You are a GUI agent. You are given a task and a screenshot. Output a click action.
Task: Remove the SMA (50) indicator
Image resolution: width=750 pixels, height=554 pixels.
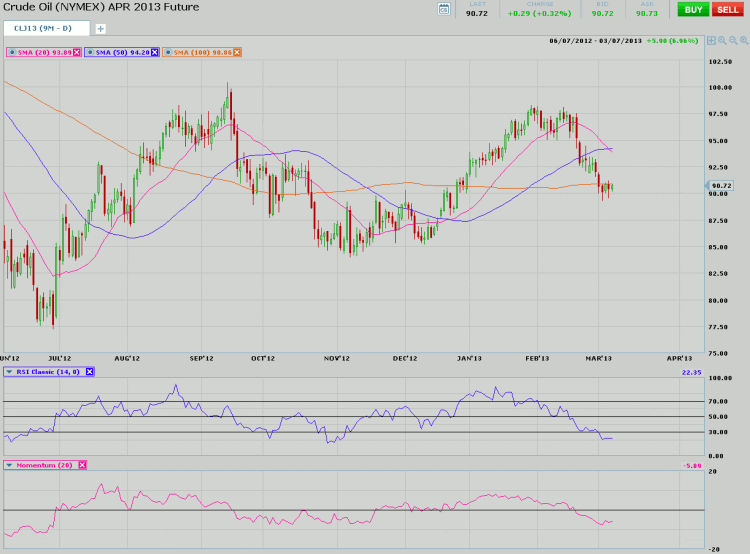click(x=154, y=51)
